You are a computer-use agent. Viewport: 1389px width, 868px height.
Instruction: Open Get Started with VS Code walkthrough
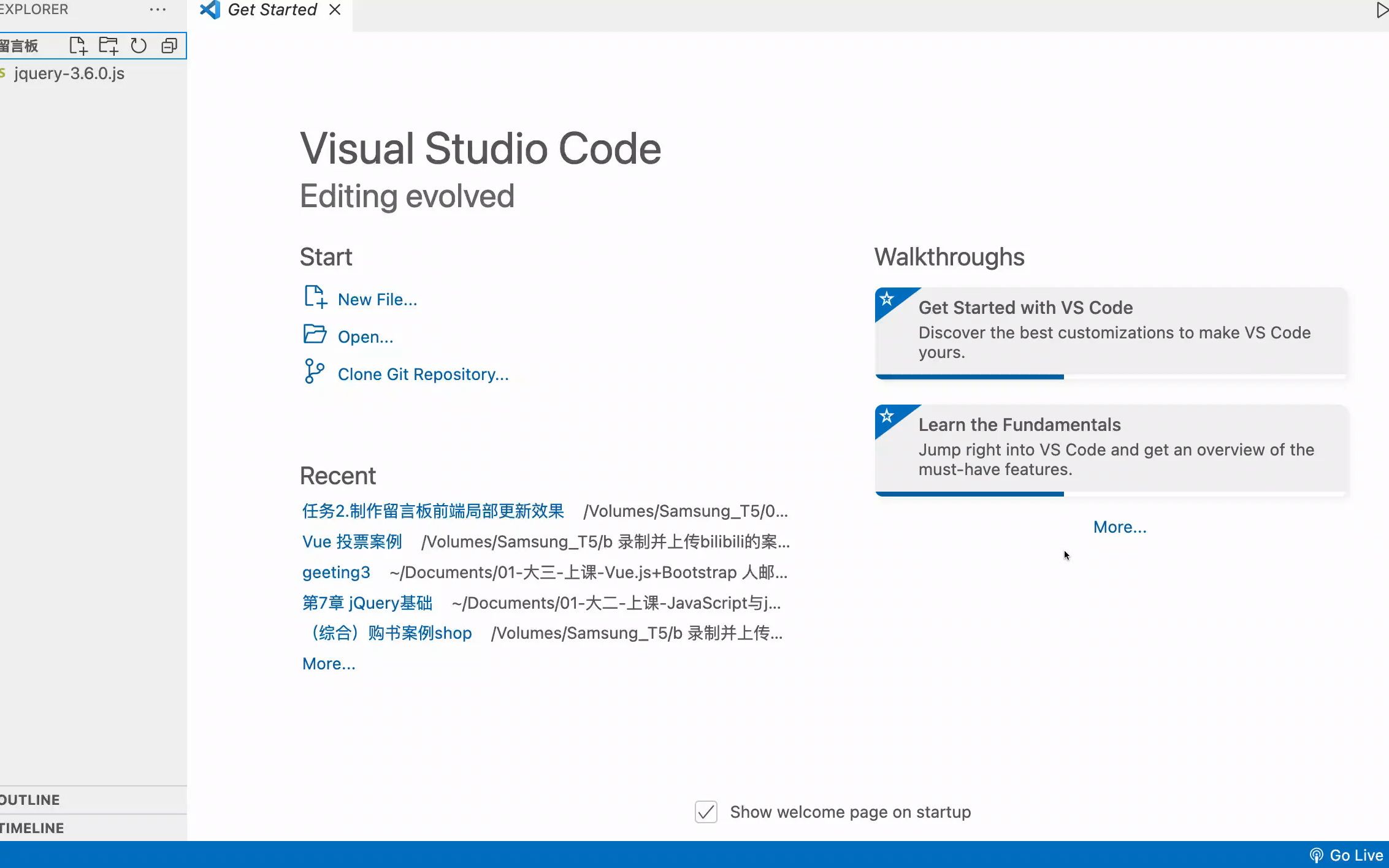(1111, 333)
